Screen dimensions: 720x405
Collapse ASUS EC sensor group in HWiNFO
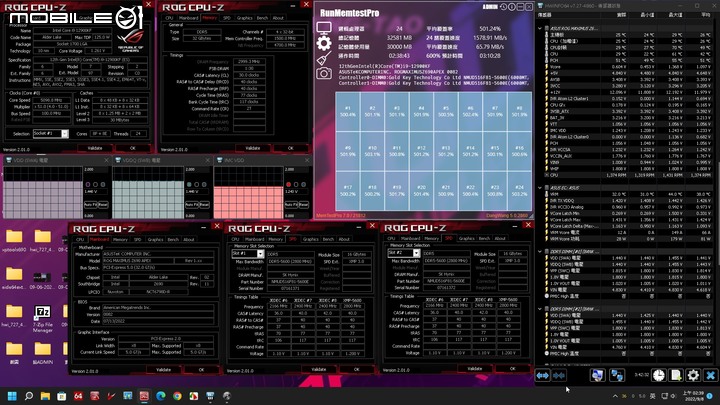point(540,188)
